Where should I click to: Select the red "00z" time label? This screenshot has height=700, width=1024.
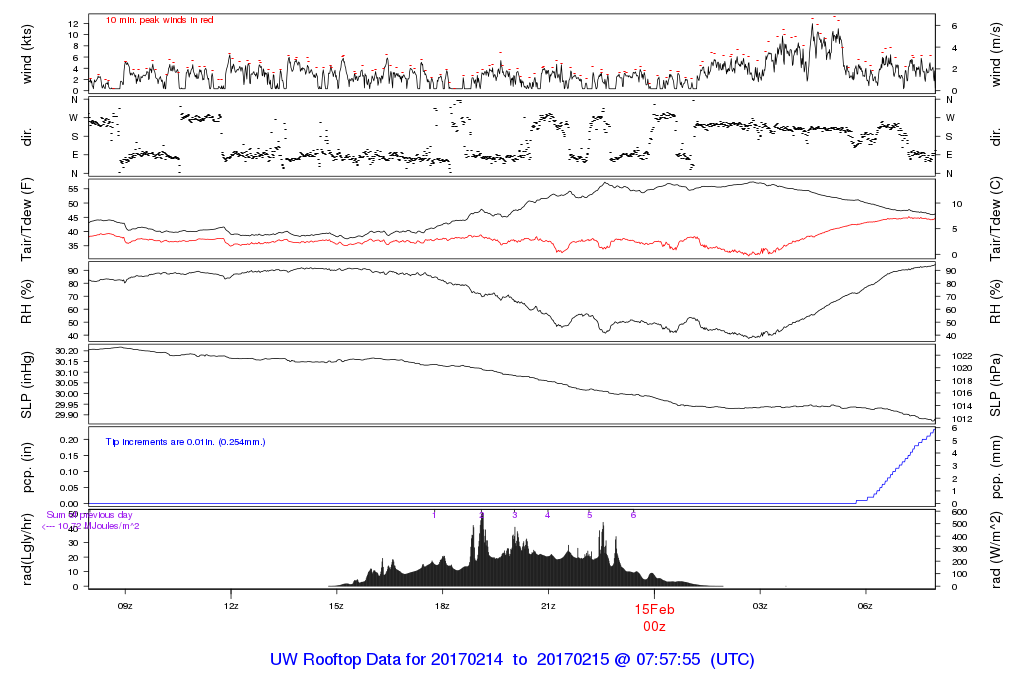[x=654, y=626]
